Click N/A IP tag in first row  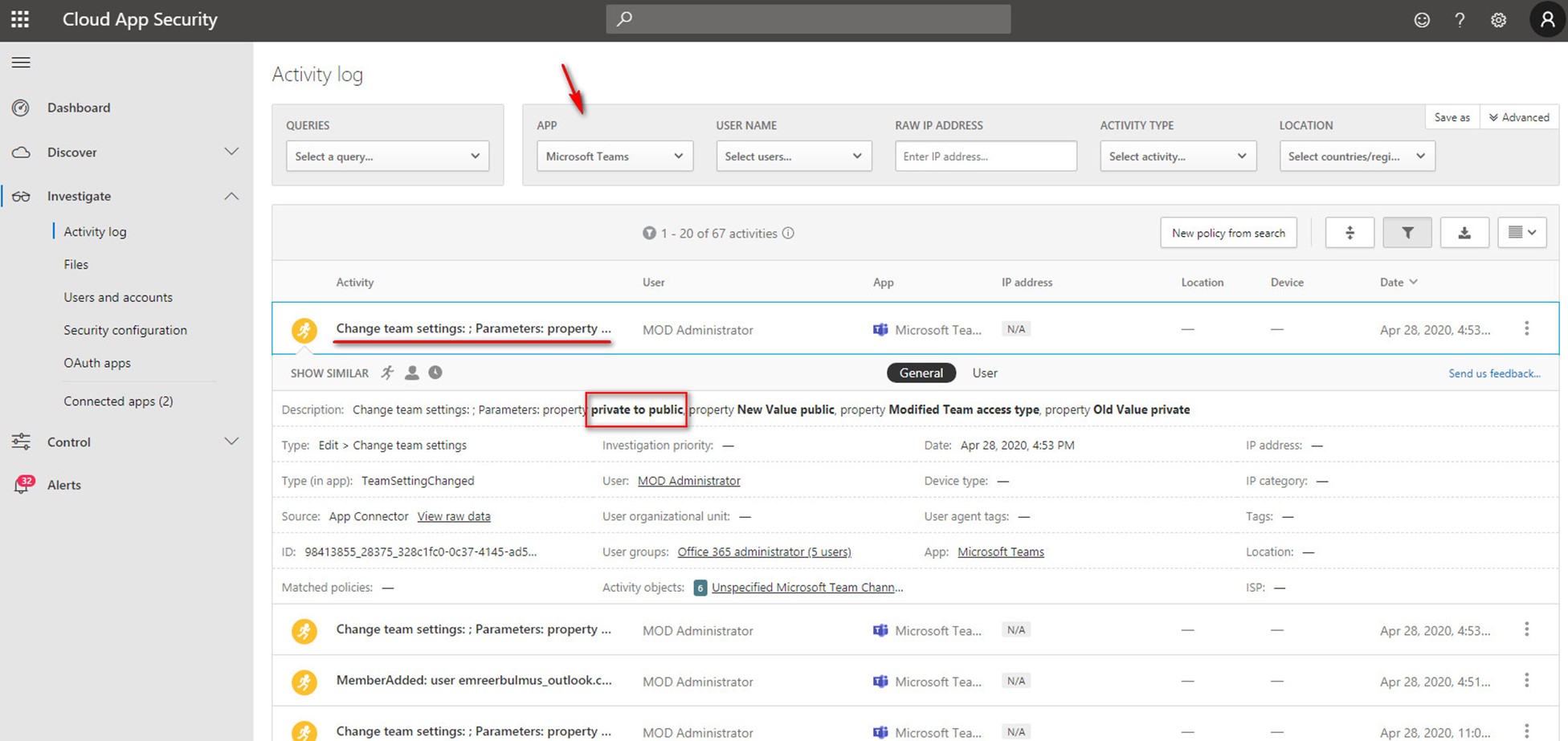[1016, 329]
